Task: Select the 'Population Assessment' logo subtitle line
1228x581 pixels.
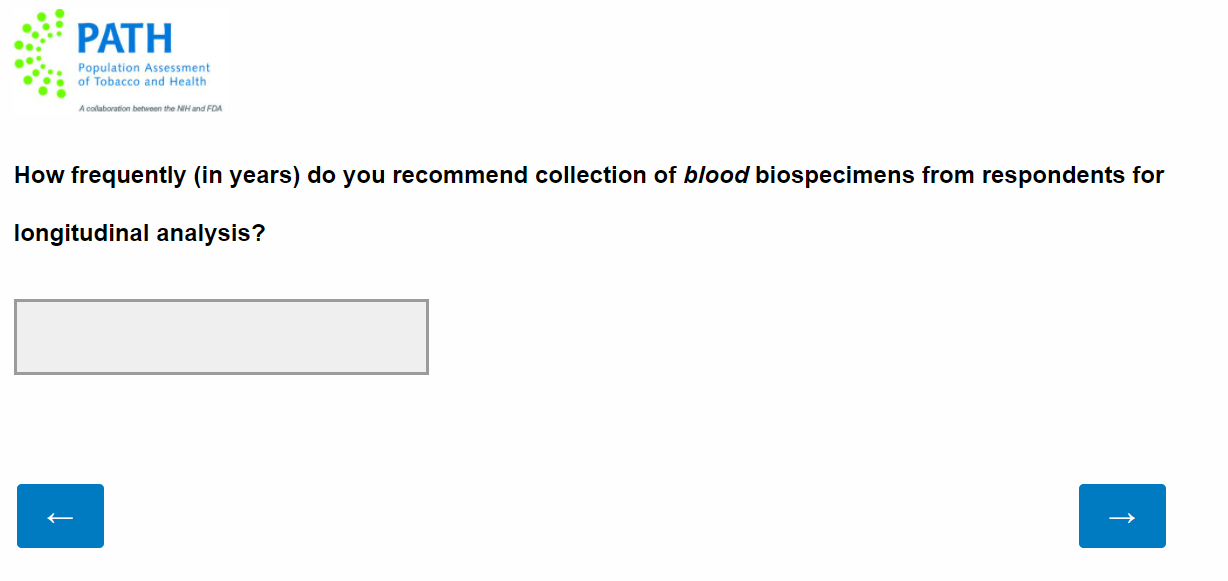Action: [144, 68]
